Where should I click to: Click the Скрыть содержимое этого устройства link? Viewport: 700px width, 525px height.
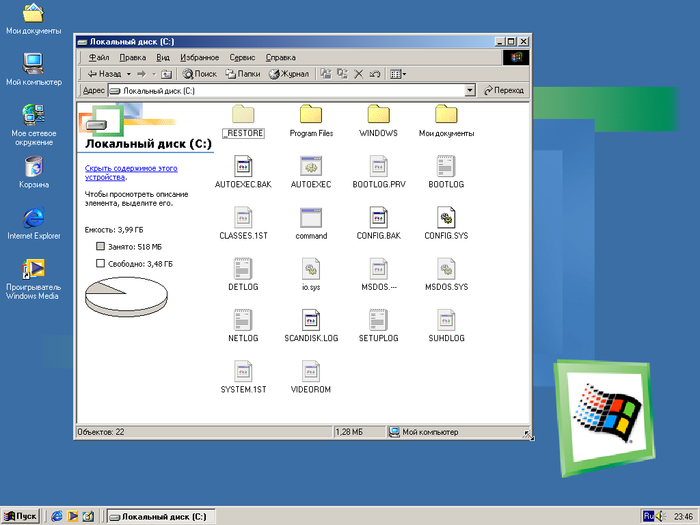[x=124, y=172]
